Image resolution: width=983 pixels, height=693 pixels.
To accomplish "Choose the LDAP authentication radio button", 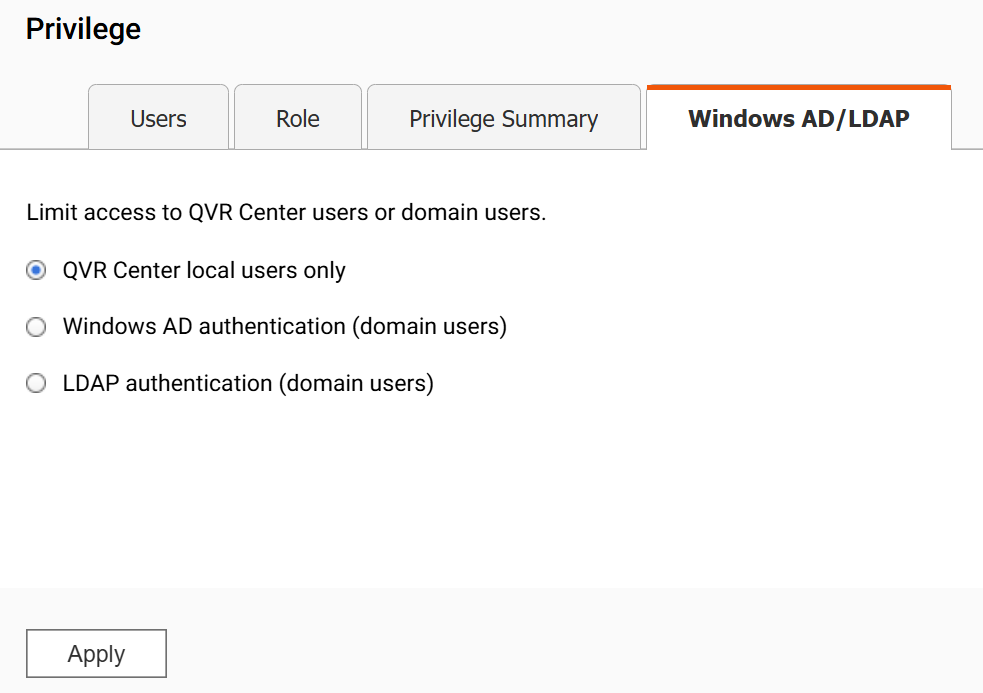I will pyautogui.click(x=36, y=384).
